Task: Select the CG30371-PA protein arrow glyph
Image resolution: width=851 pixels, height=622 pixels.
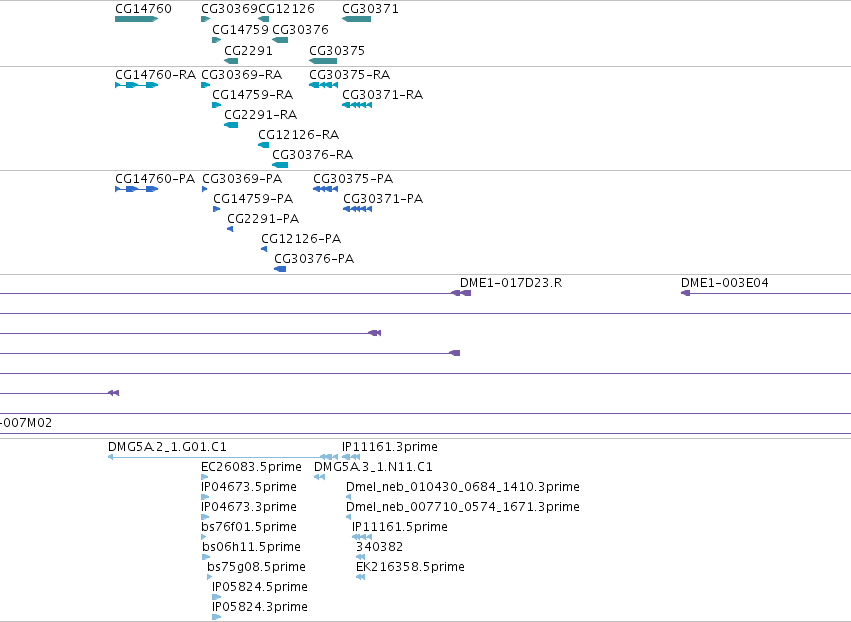Action: pos(358,209)
